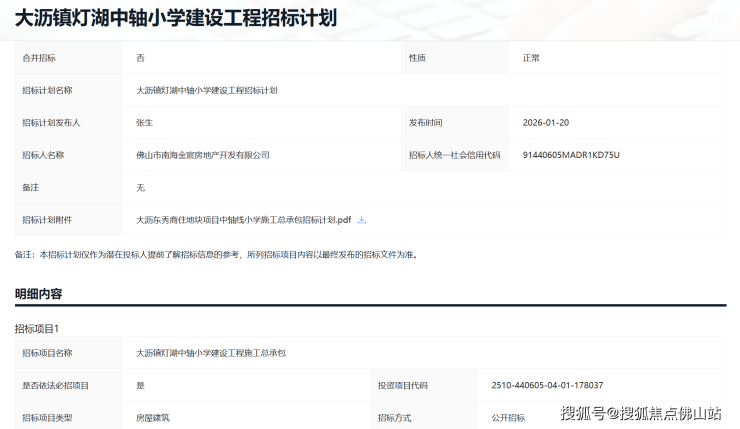Click the 是否依法必招项目 field label
Viewport: 740px width, 429px height.
[55, 385]
